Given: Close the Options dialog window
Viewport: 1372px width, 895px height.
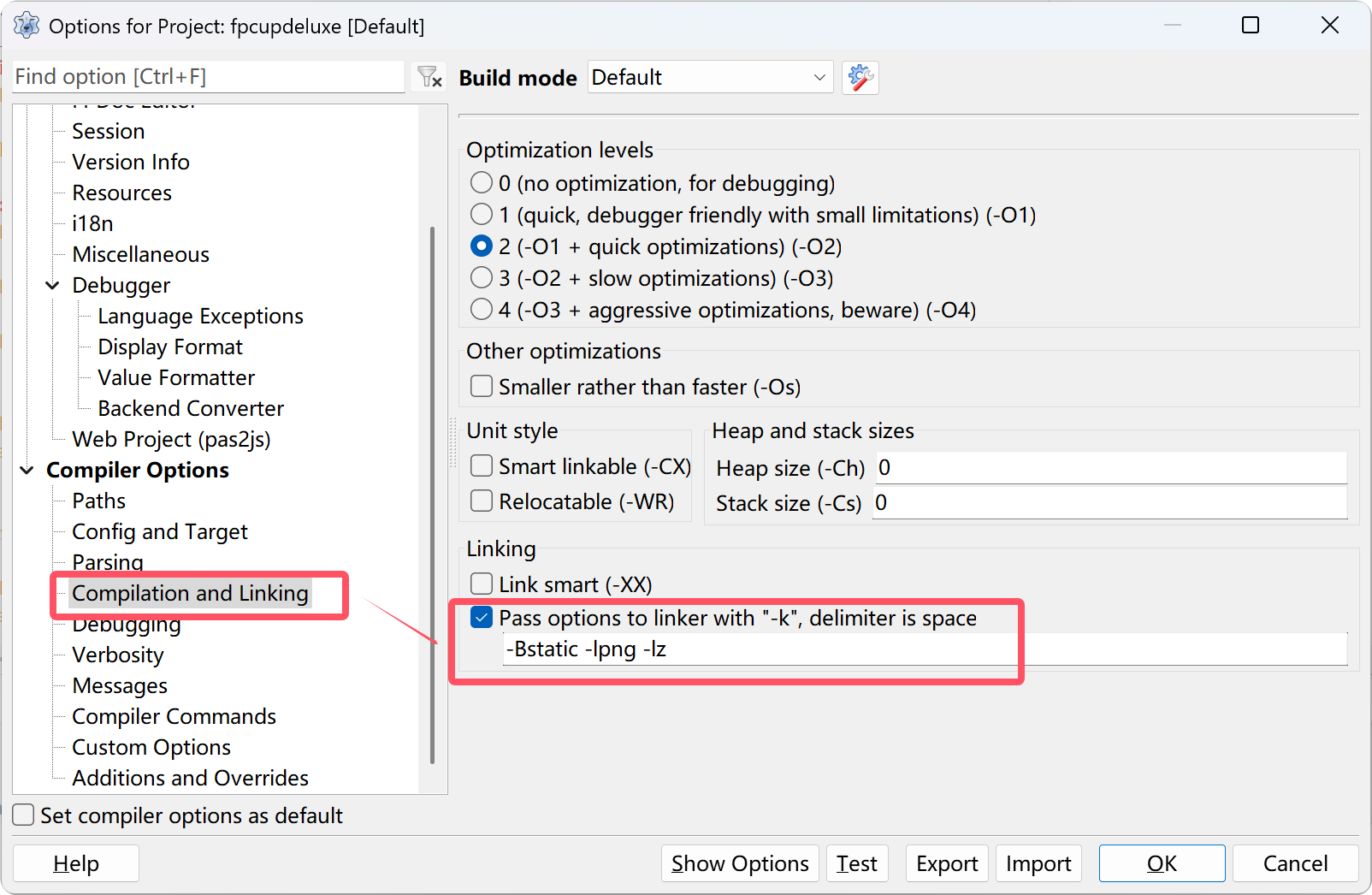Looking at the screenshot, I should (1329, 26).
